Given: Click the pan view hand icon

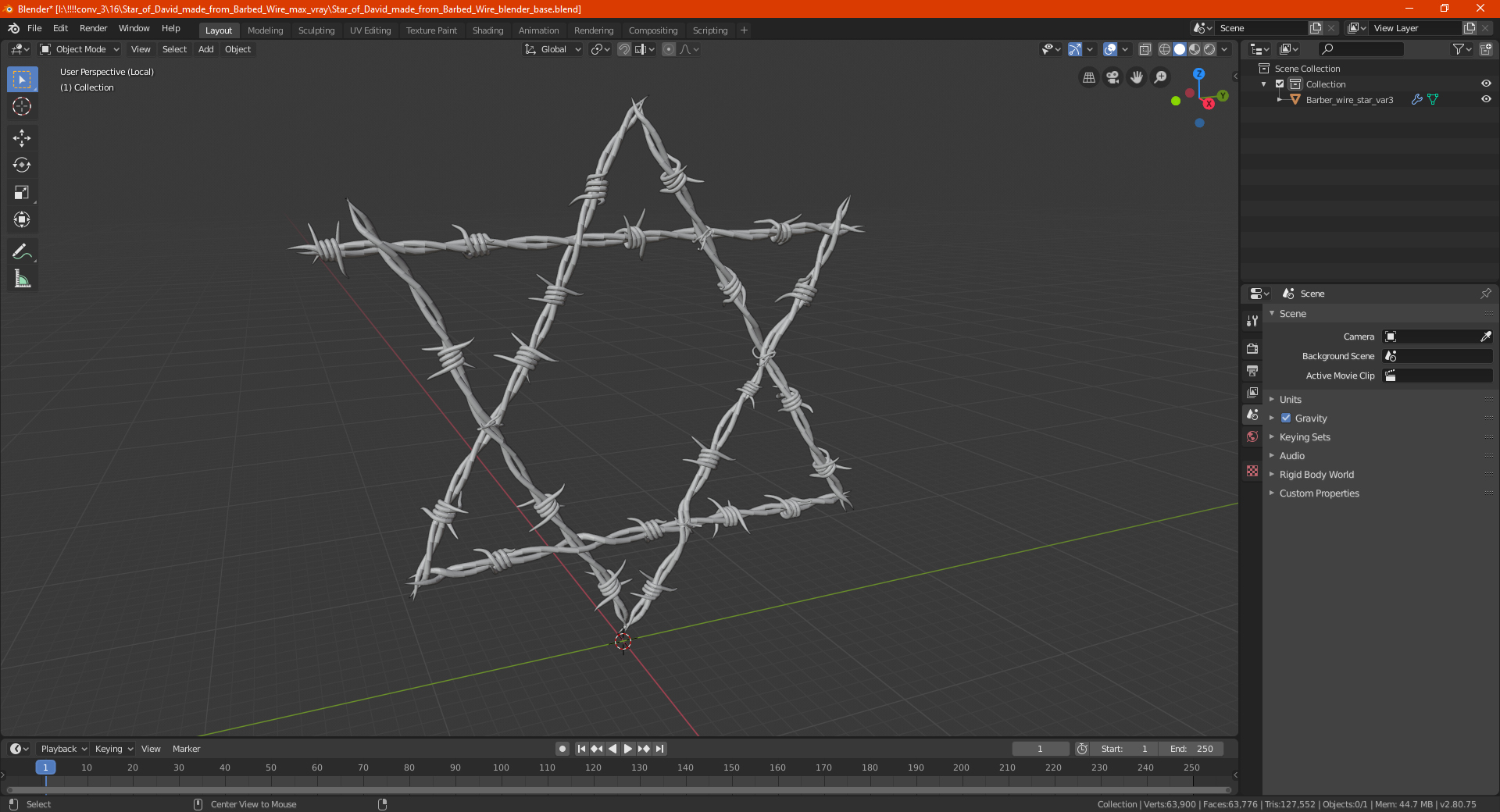Looking at the screenshot, I should coord(1137,77).
